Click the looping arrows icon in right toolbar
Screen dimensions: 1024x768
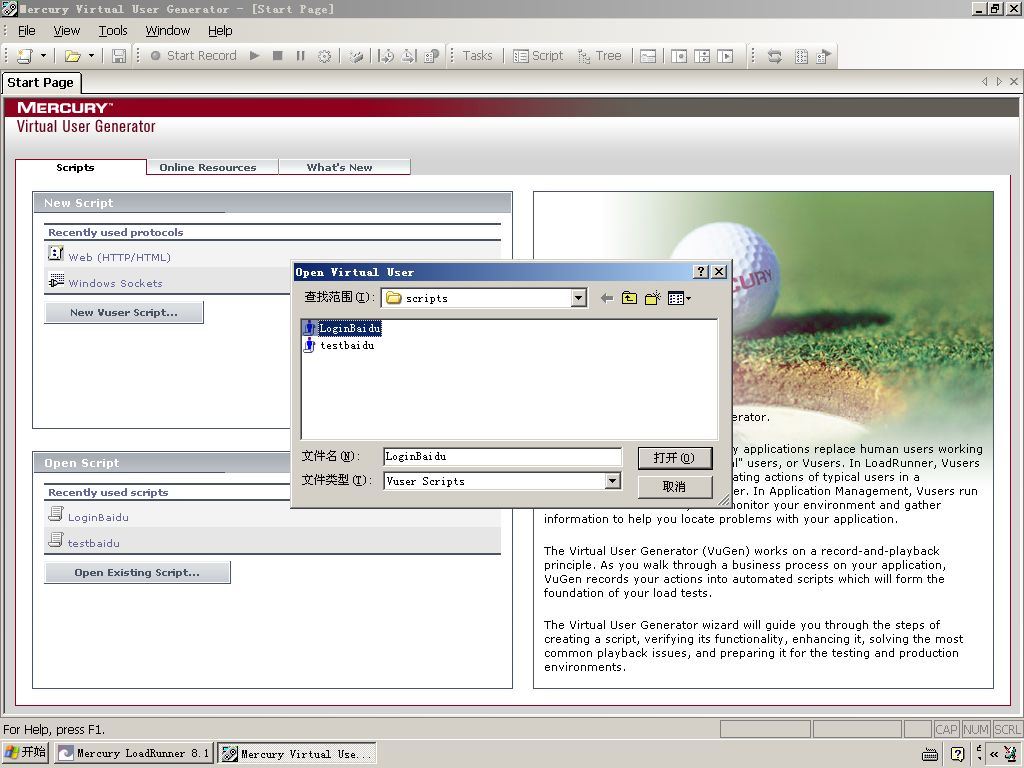pyautogui.click(x=775, y=56)
